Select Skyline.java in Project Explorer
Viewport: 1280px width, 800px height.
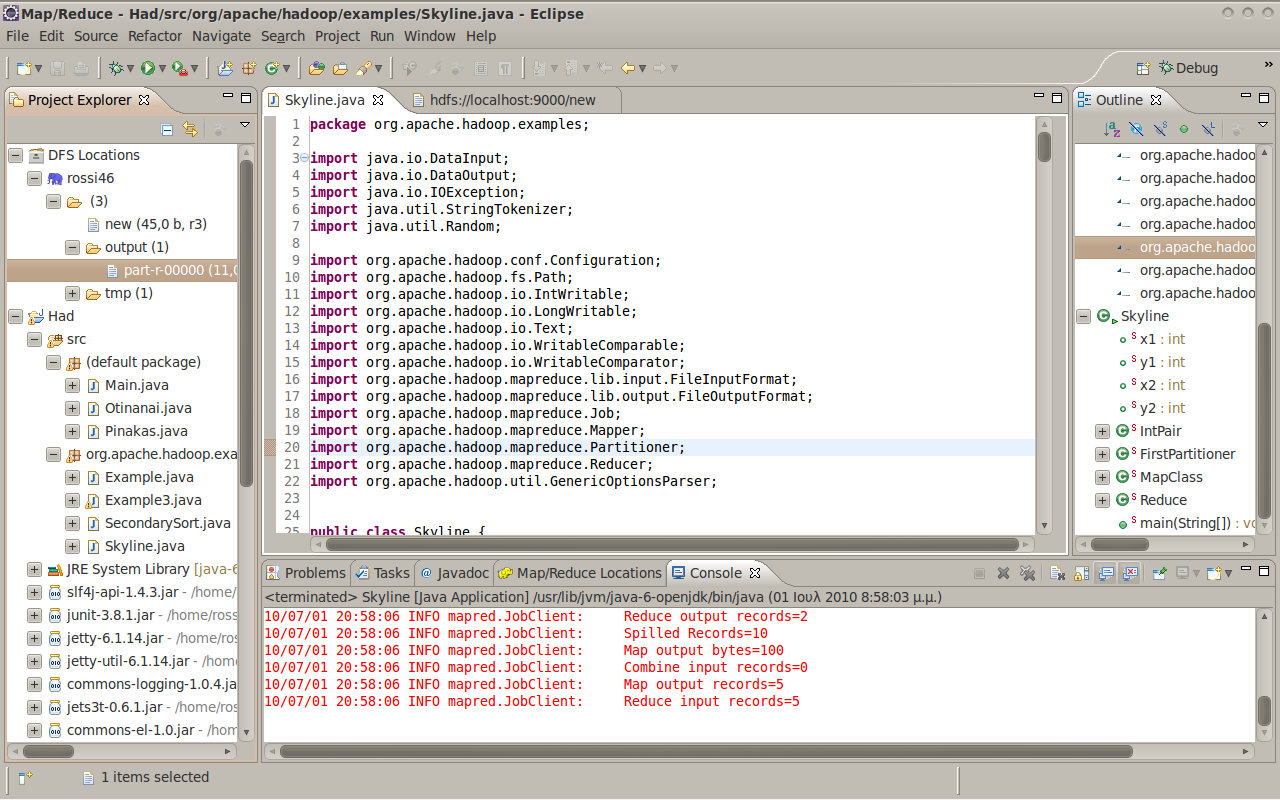(x=144, y=546)
